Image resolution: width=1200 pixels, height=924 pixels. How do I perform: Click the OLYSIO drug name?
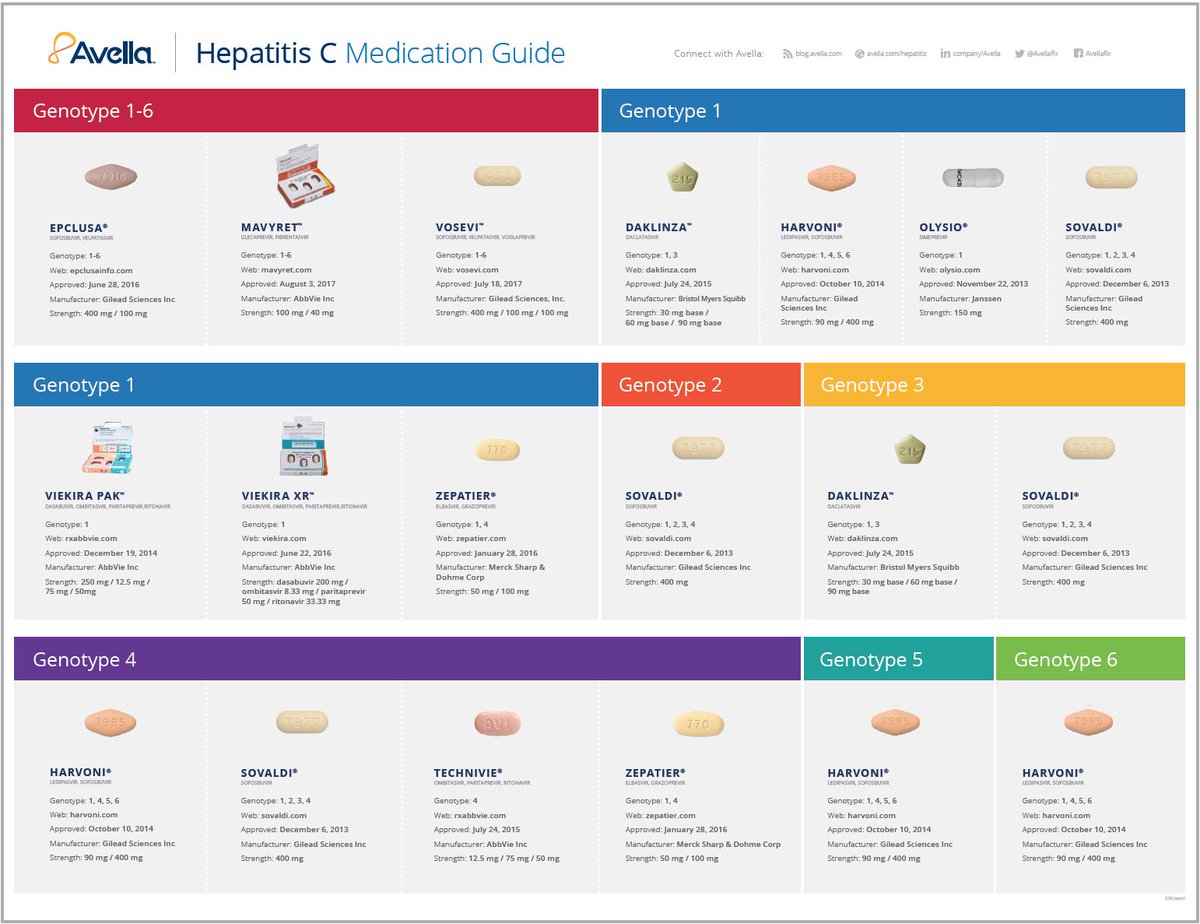pyautogui.click(x=944, y=228)
